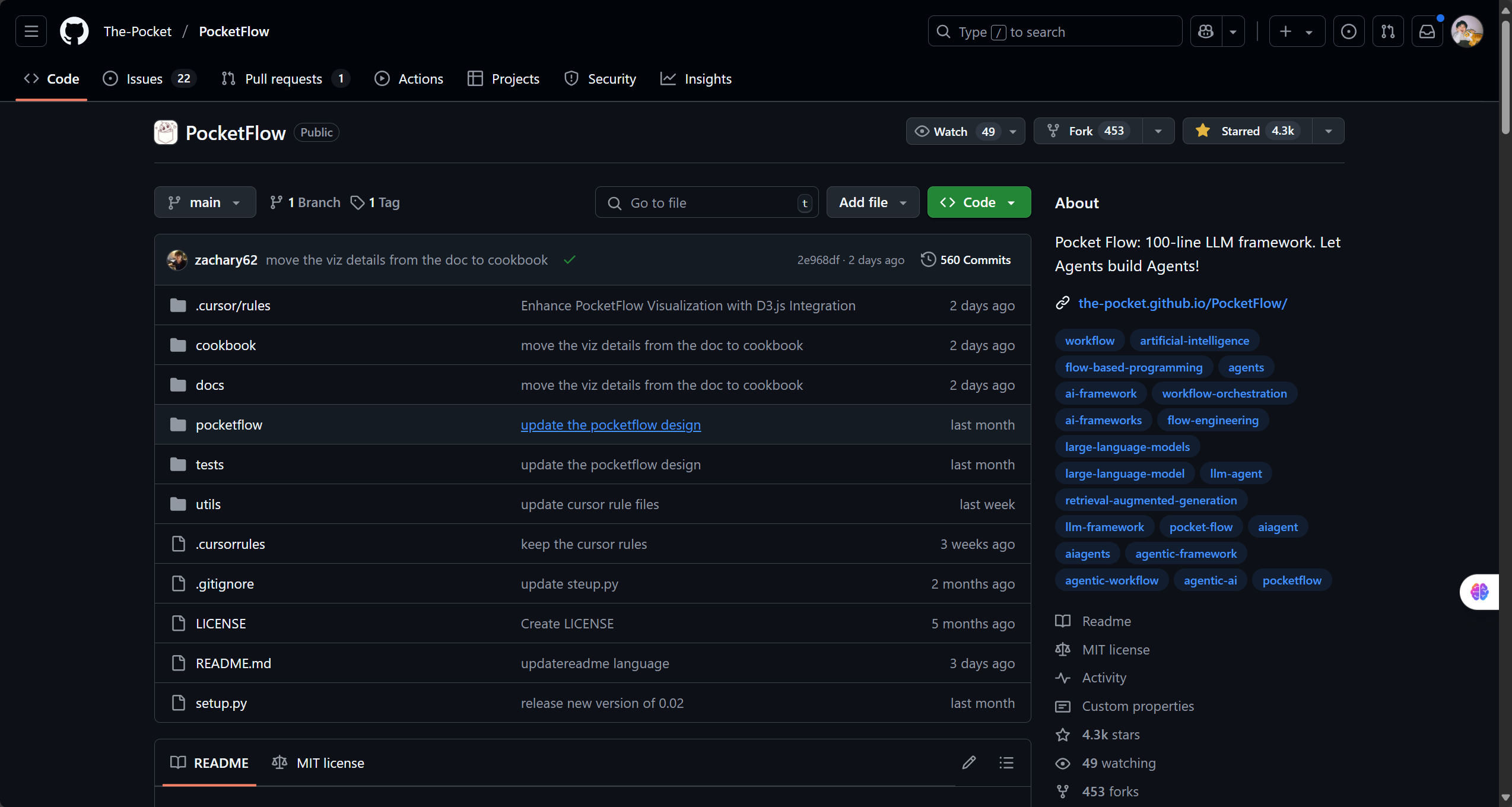Open the-pocket.github.io/PocketFlow link
The image size is (1512, 807).
(1182, 303)
